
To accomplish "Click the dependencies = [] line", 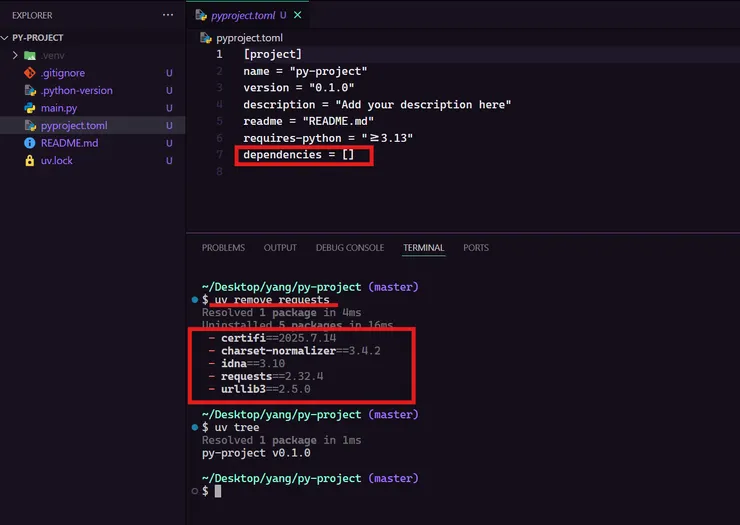I will click(x=298, y=155).
